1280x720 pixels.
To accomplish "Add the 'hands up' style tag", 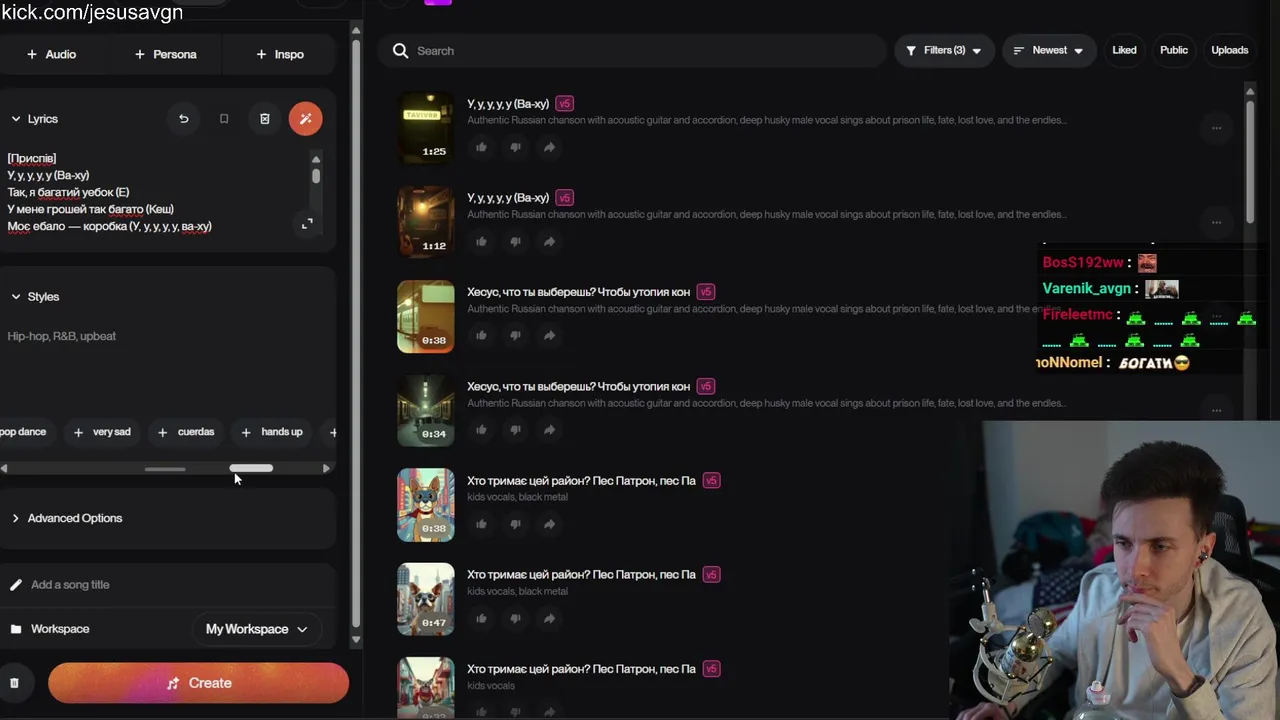I will click(272, 432).
